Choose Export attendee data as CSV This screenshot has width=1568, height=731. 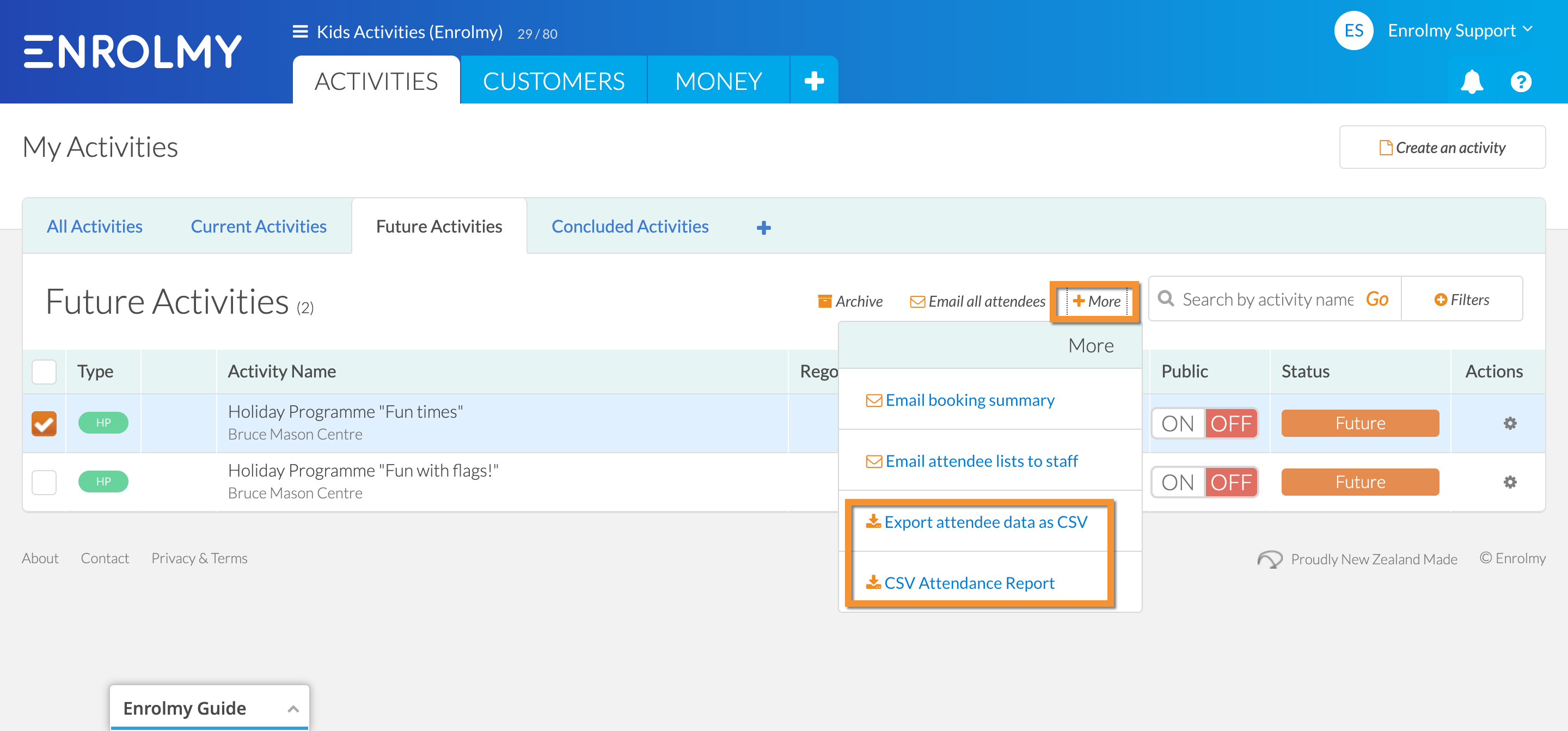(985, 522)
